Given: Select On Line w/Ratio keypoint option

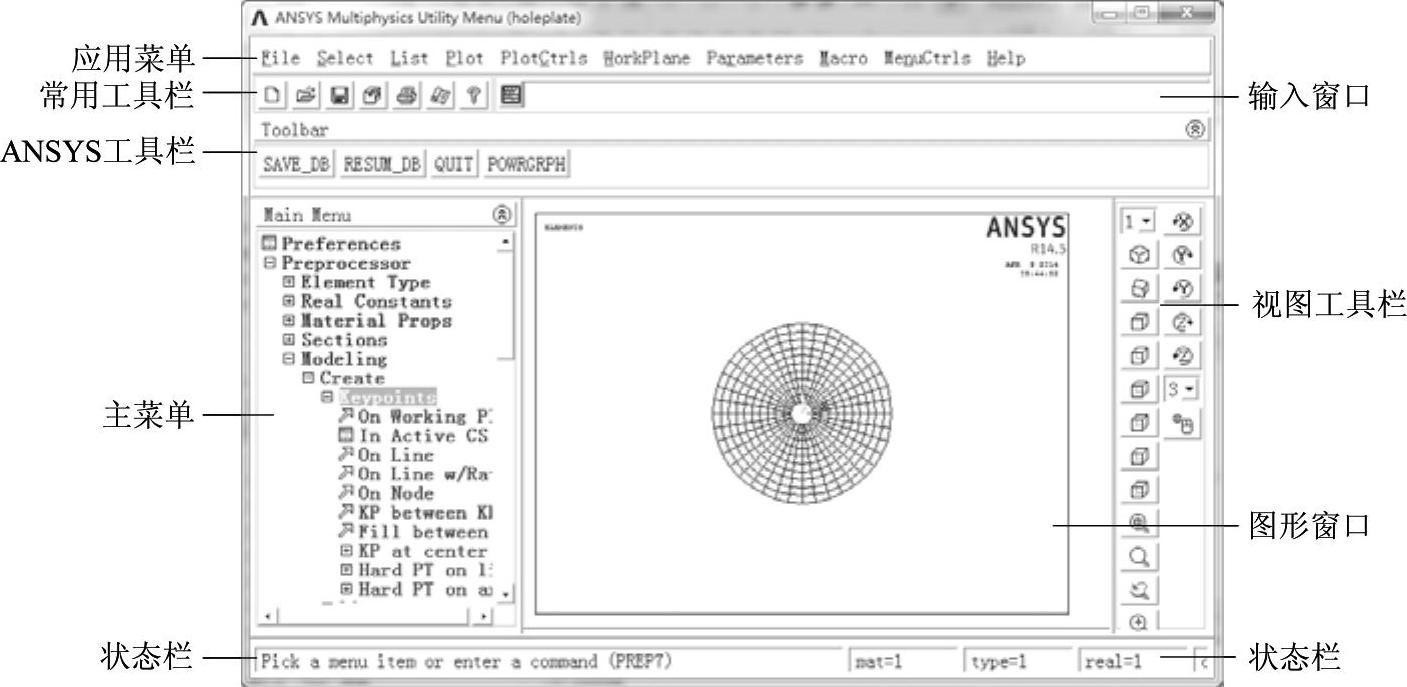Looking at the screenshot, I should [416, 474].
